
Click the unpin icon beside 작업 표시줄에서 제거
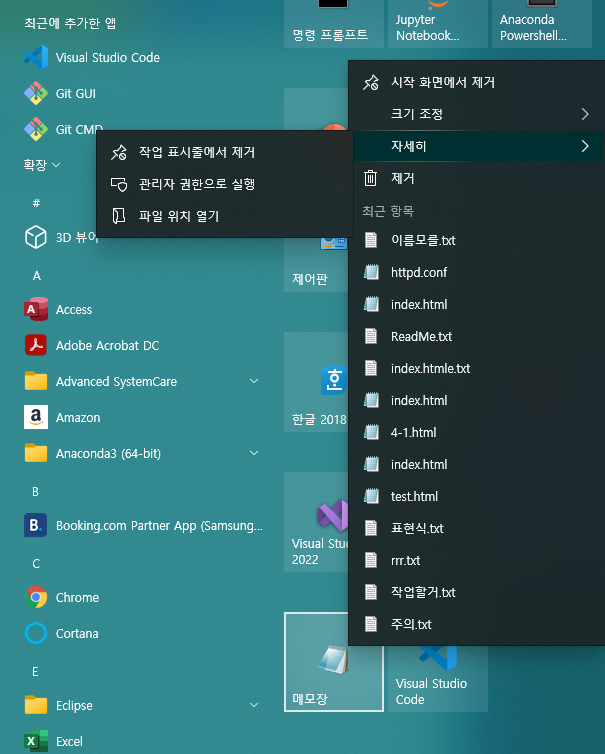pos(119,152)
